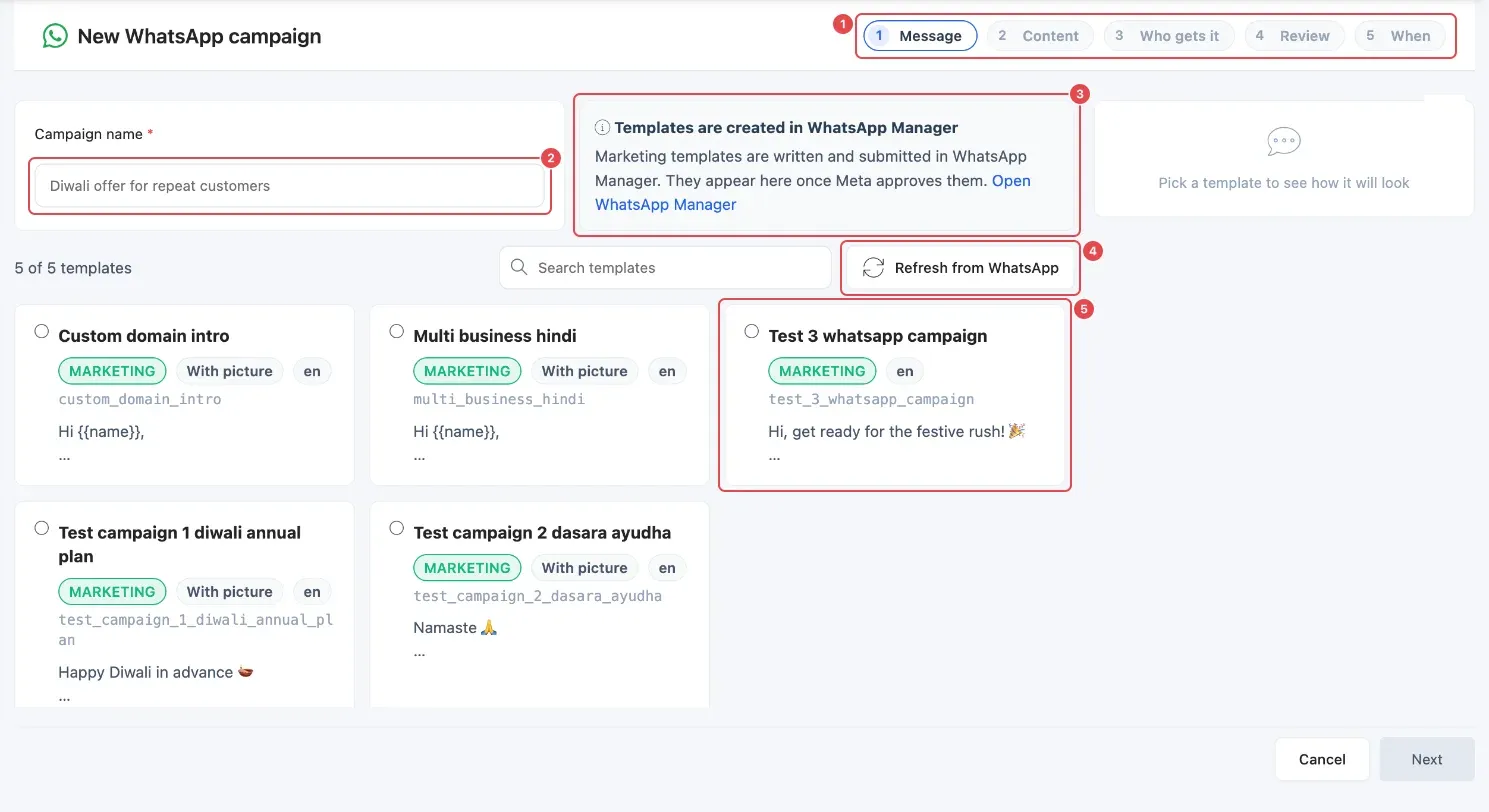Click With picture tag on Test campaign 1 card
1489x812 pixels.
pos(230,592)
